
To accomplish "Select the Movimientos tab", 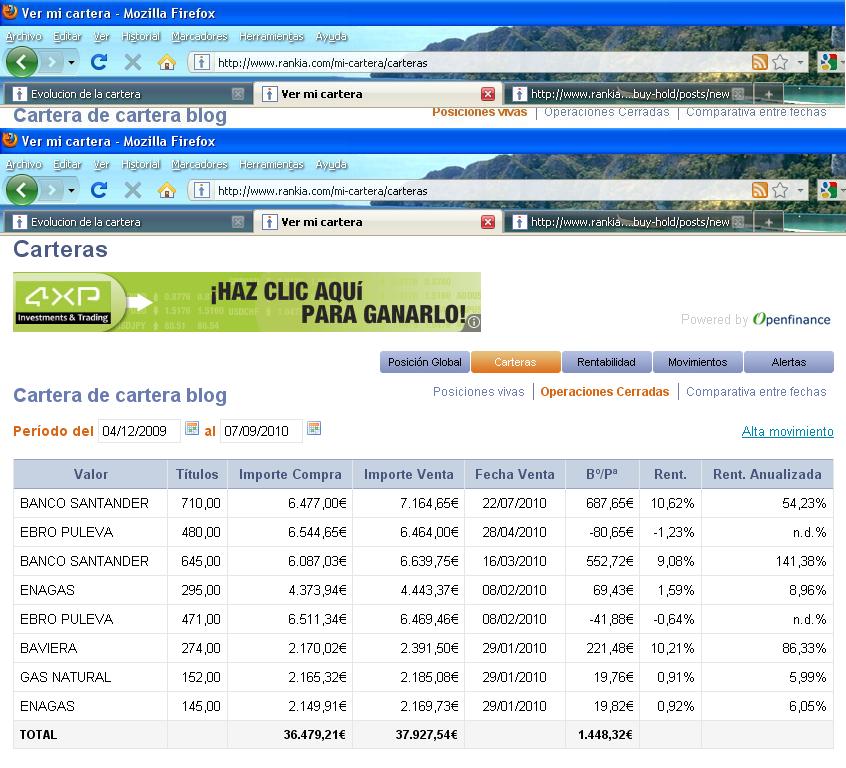I will point(697,362).
